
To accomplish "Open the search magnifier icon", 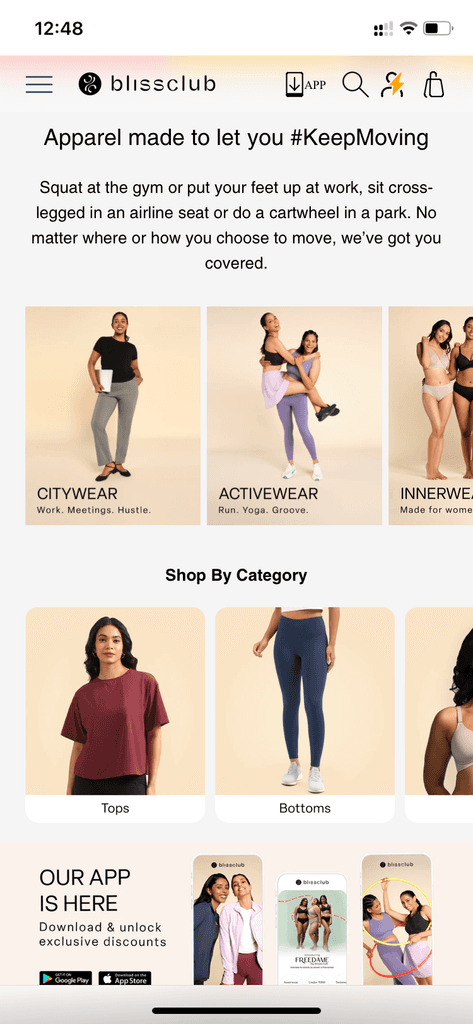I will [x=355, y=85].
